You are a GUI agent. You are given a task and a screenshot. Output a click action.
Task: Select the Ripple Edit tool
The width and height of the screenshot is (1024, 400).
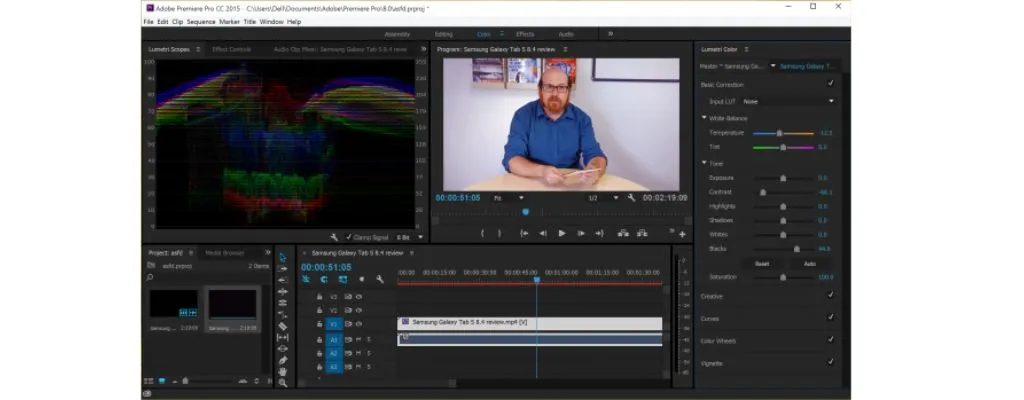pos(283,280)
